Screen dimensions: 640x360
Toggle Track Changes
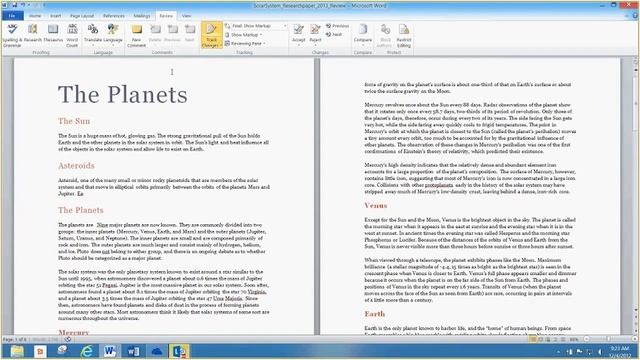[x=211, y=36]
